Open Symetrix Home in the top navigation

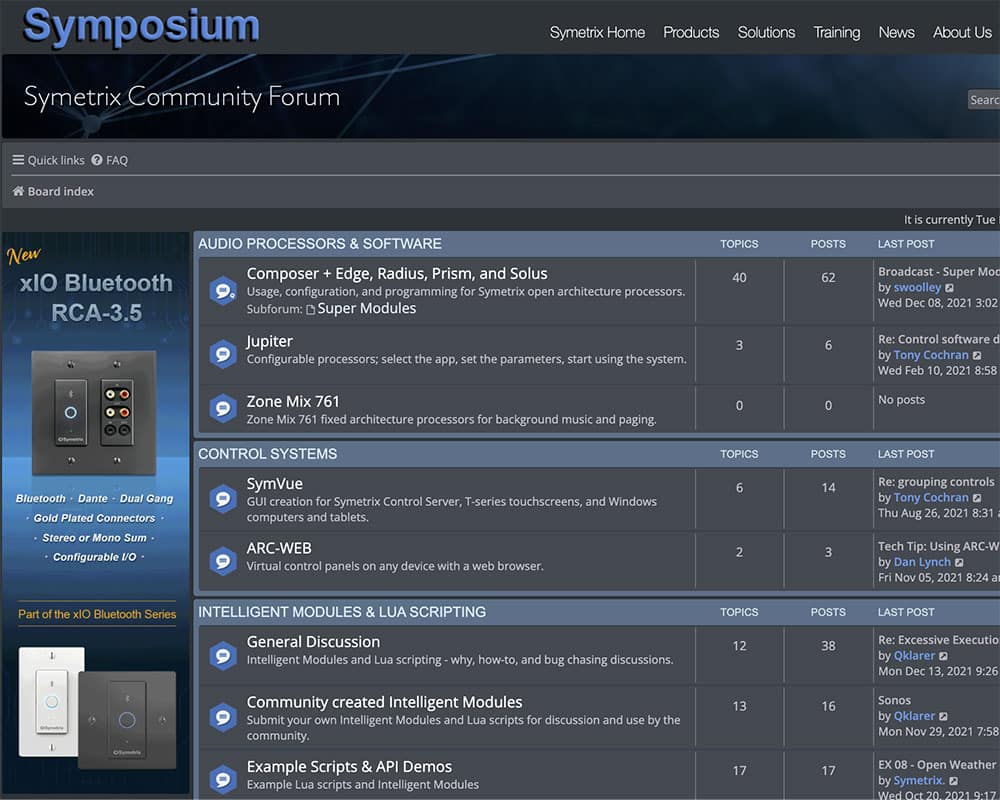pyautogui.click(x=597, y=32)
